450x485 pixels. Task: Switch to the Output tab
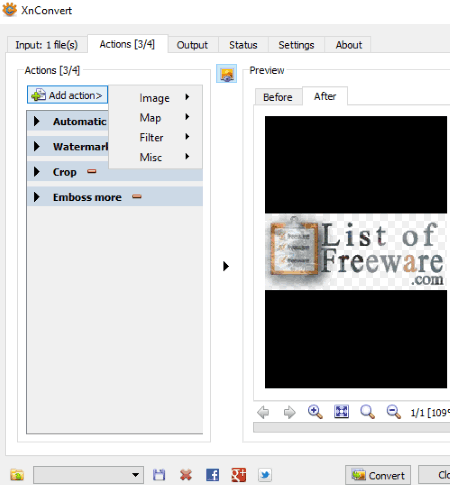(x=192, y=45)
